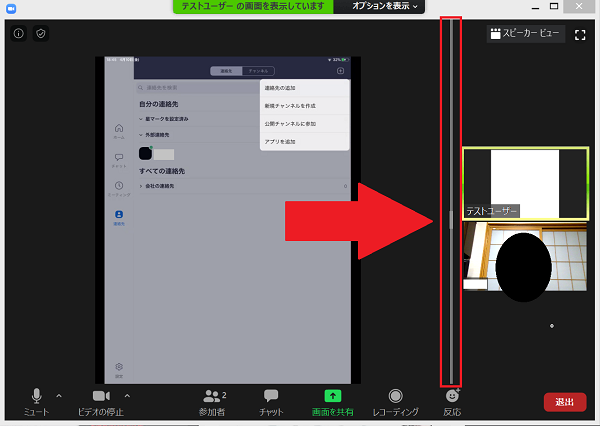Click the red 退出 leave button
This screenshot has width=600, height=426.
565,402
